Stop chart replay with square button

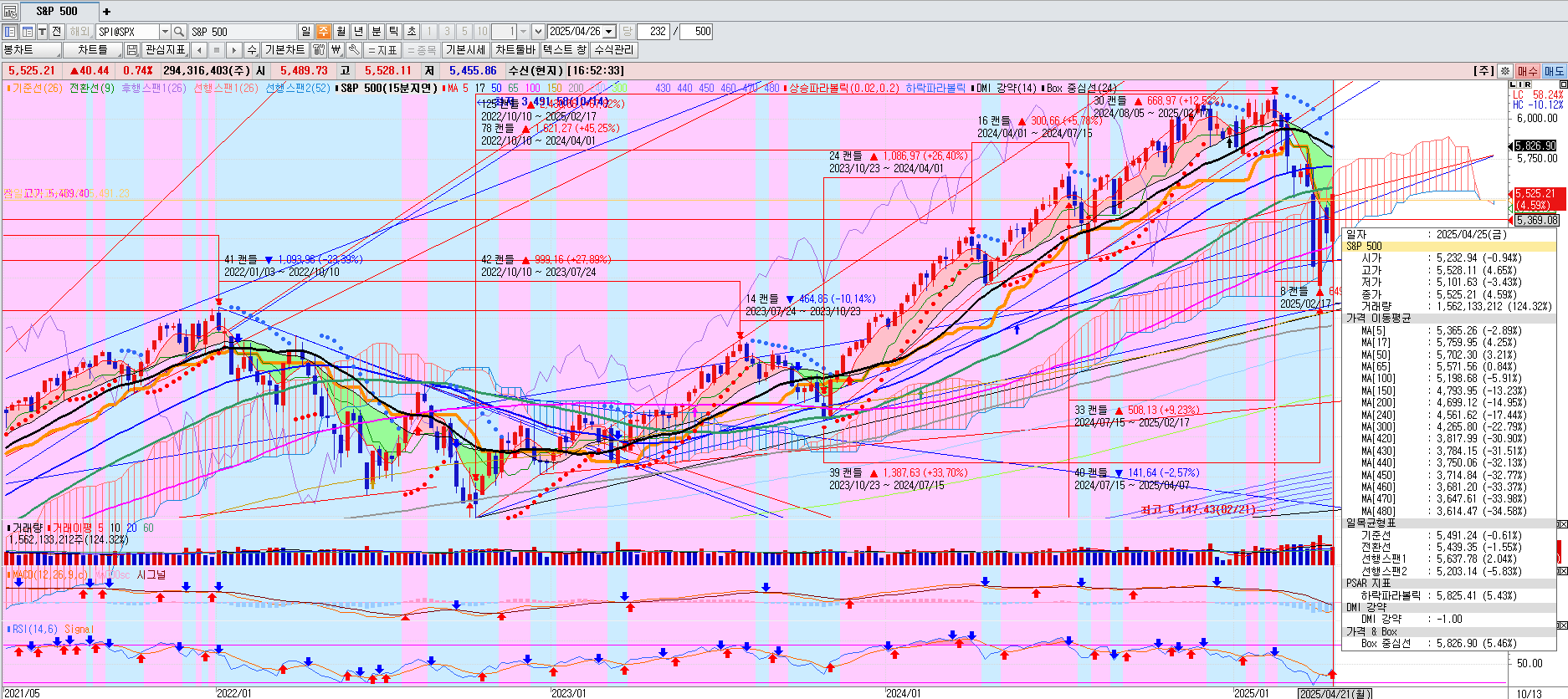coord(216,50)
